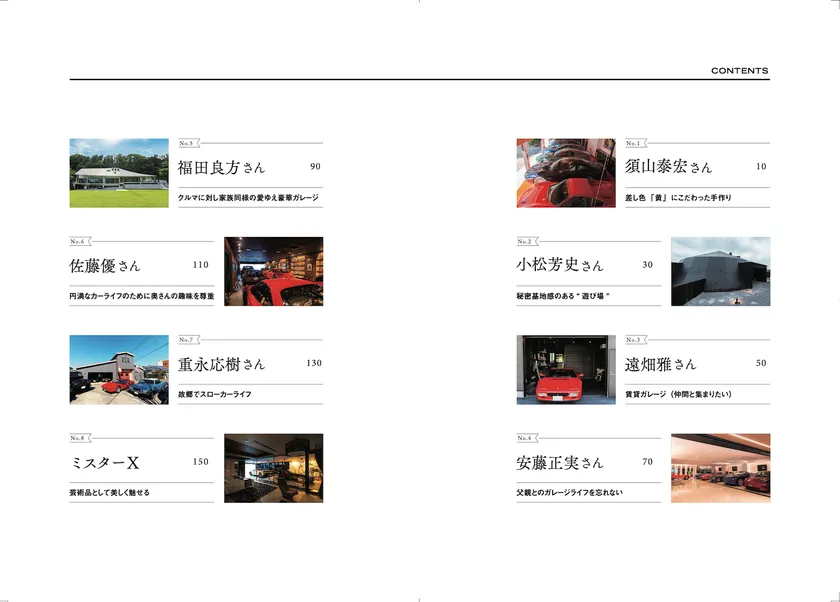
Task: Open the 遠畑雅さん red Ferrari garage photo
Action: pos(566,370)
